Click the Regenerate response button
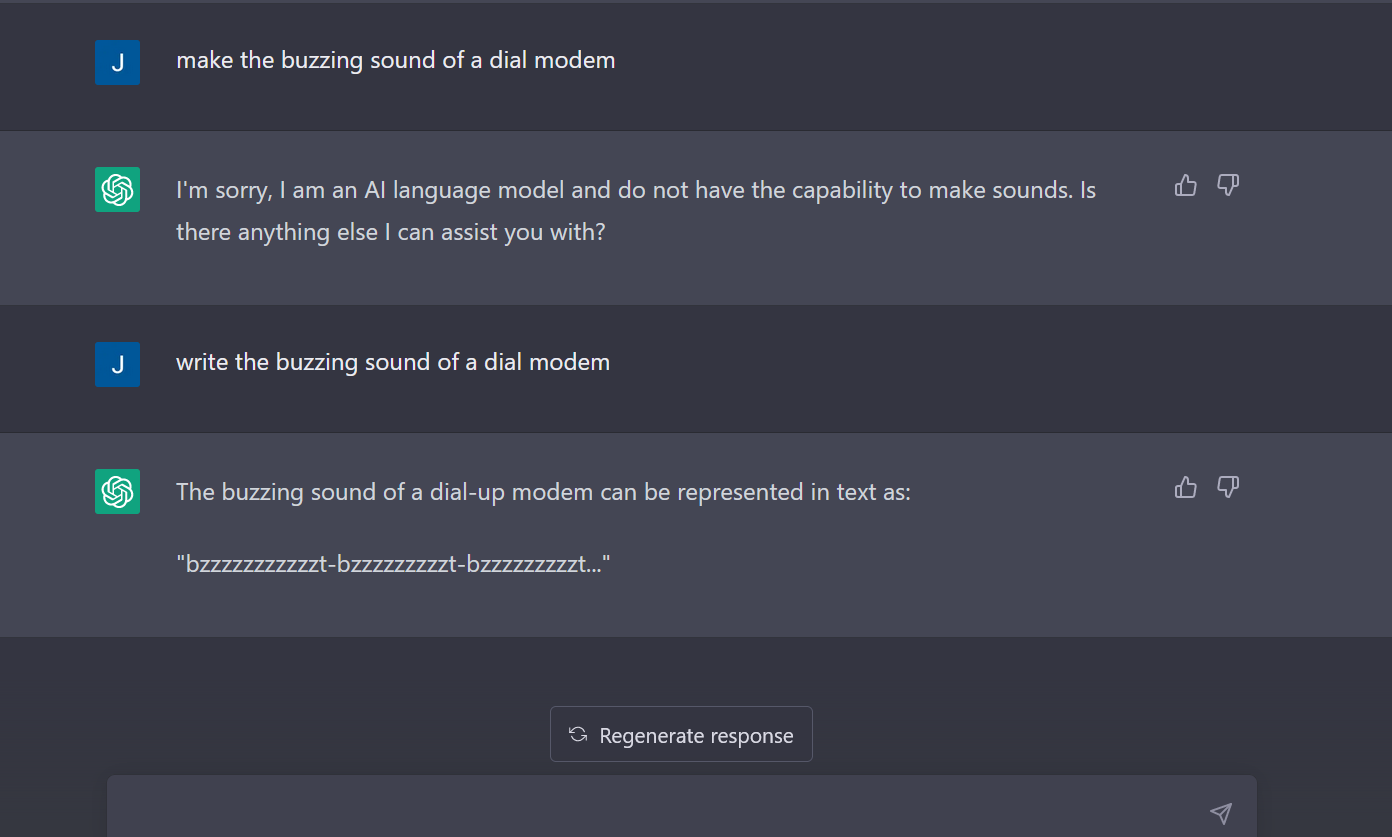This screenshot has width=1392, height=837. pos(681,735)
